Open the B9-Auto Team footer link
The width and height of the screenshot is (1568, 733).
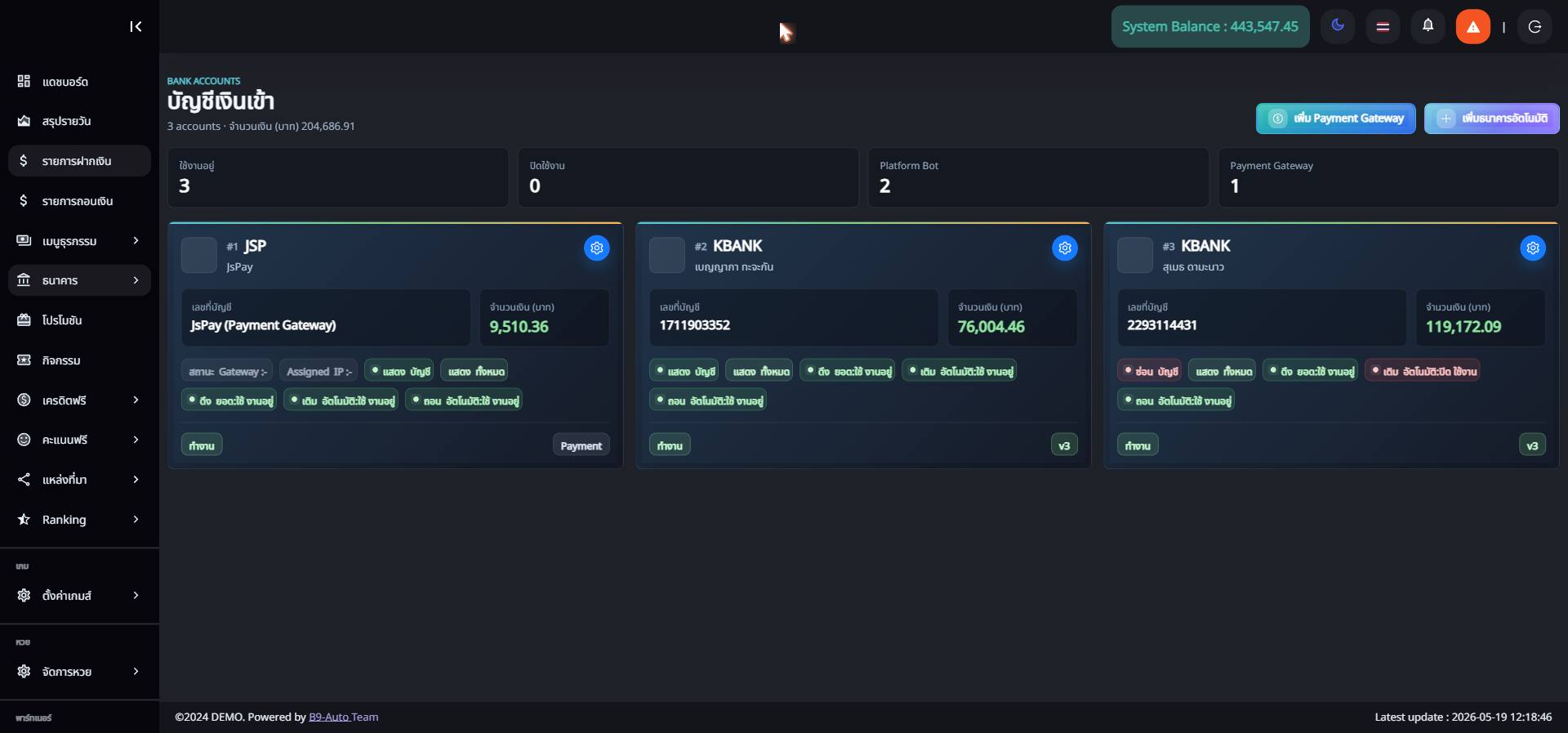pyautogui.click(x=343, y=717)
